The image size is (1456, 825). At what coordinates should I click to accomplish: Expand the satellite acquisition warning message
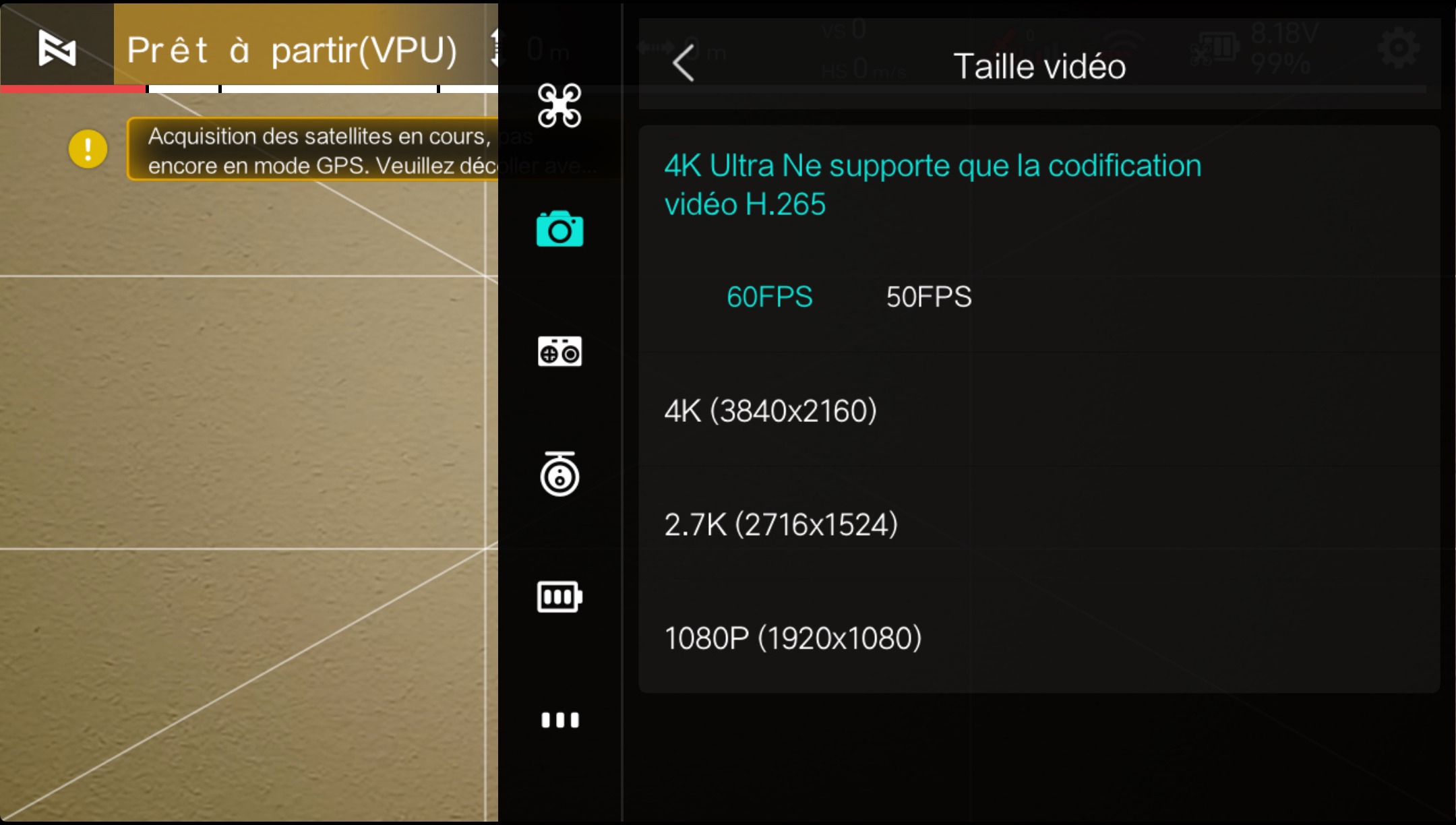pos(312,150)
